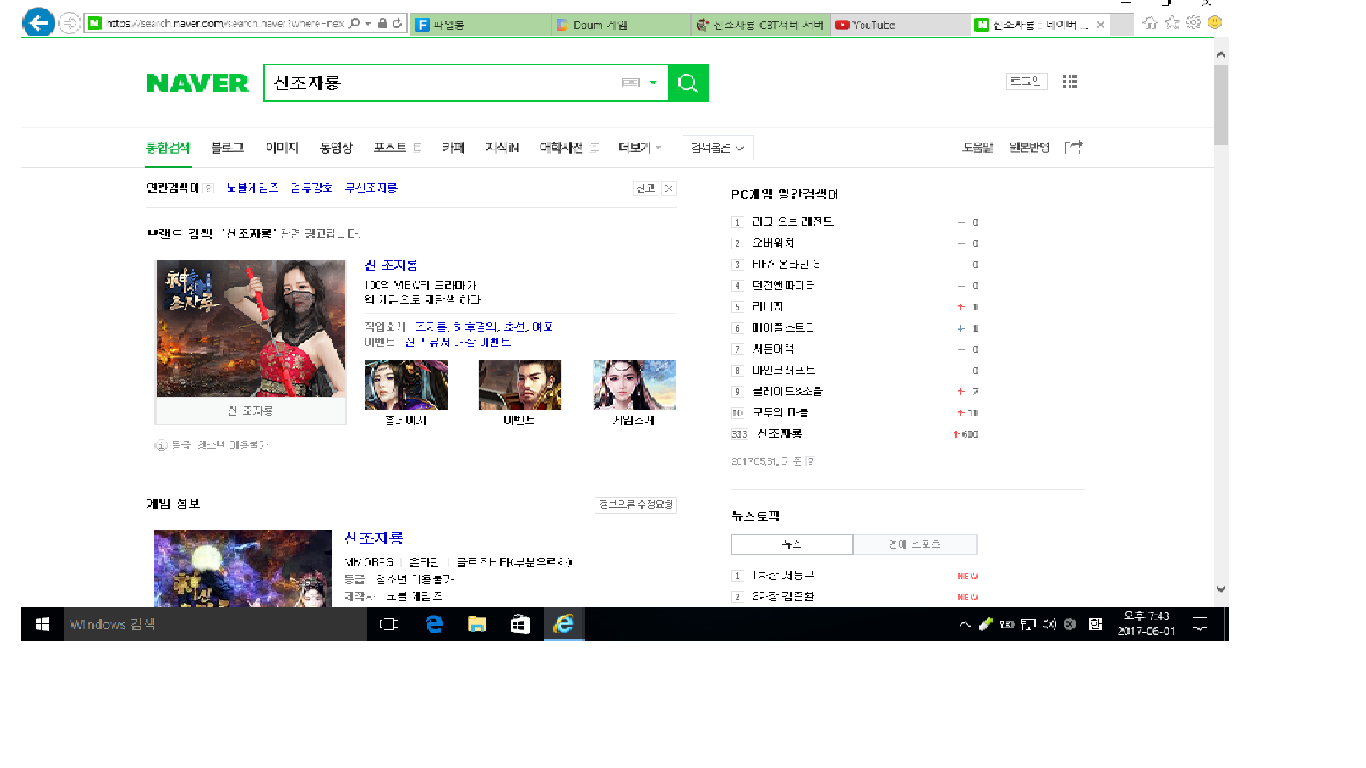
Task: Click the share icon next to 질문반영
Action: point(1074,147)
